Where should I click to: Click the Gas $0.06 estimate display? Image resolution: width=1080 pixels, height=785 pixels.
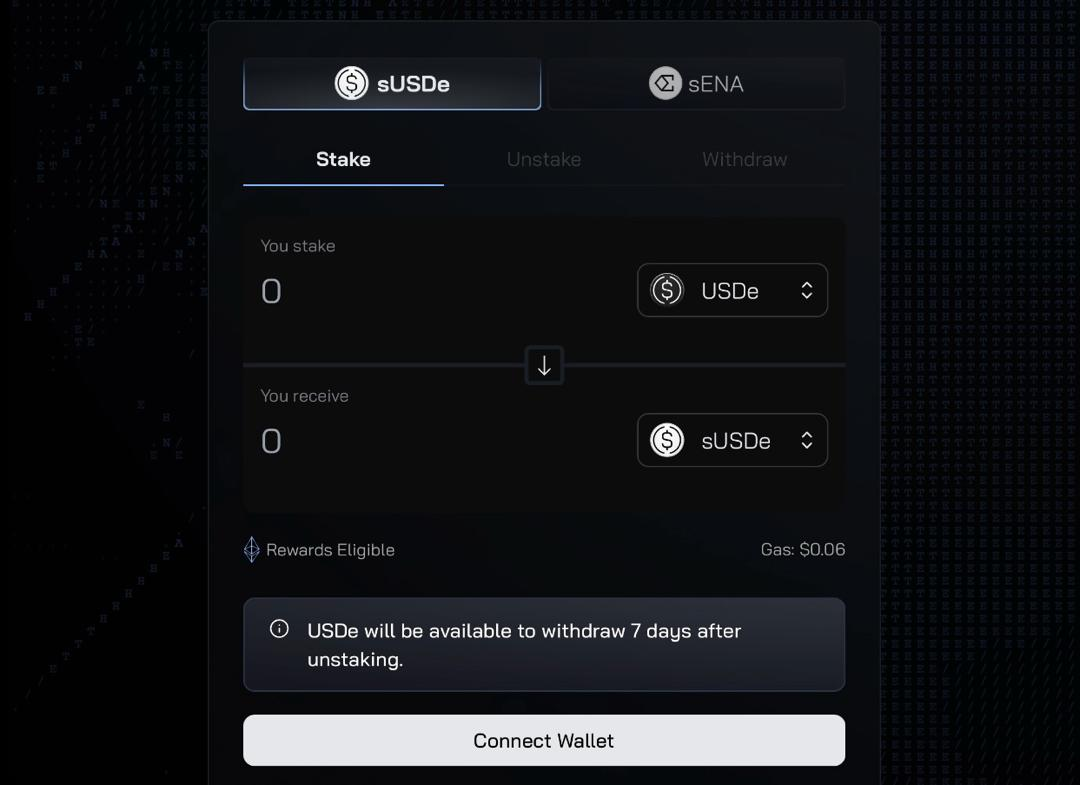click(x=802, y=549)
